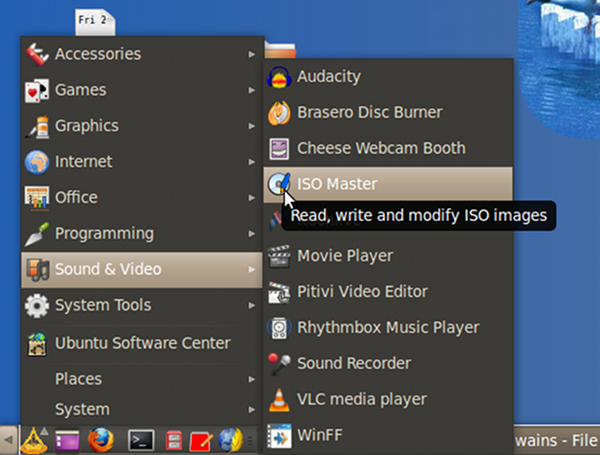Click the Movie Player clapperboard icon
The image size is (600, 455).
(279, 256)
